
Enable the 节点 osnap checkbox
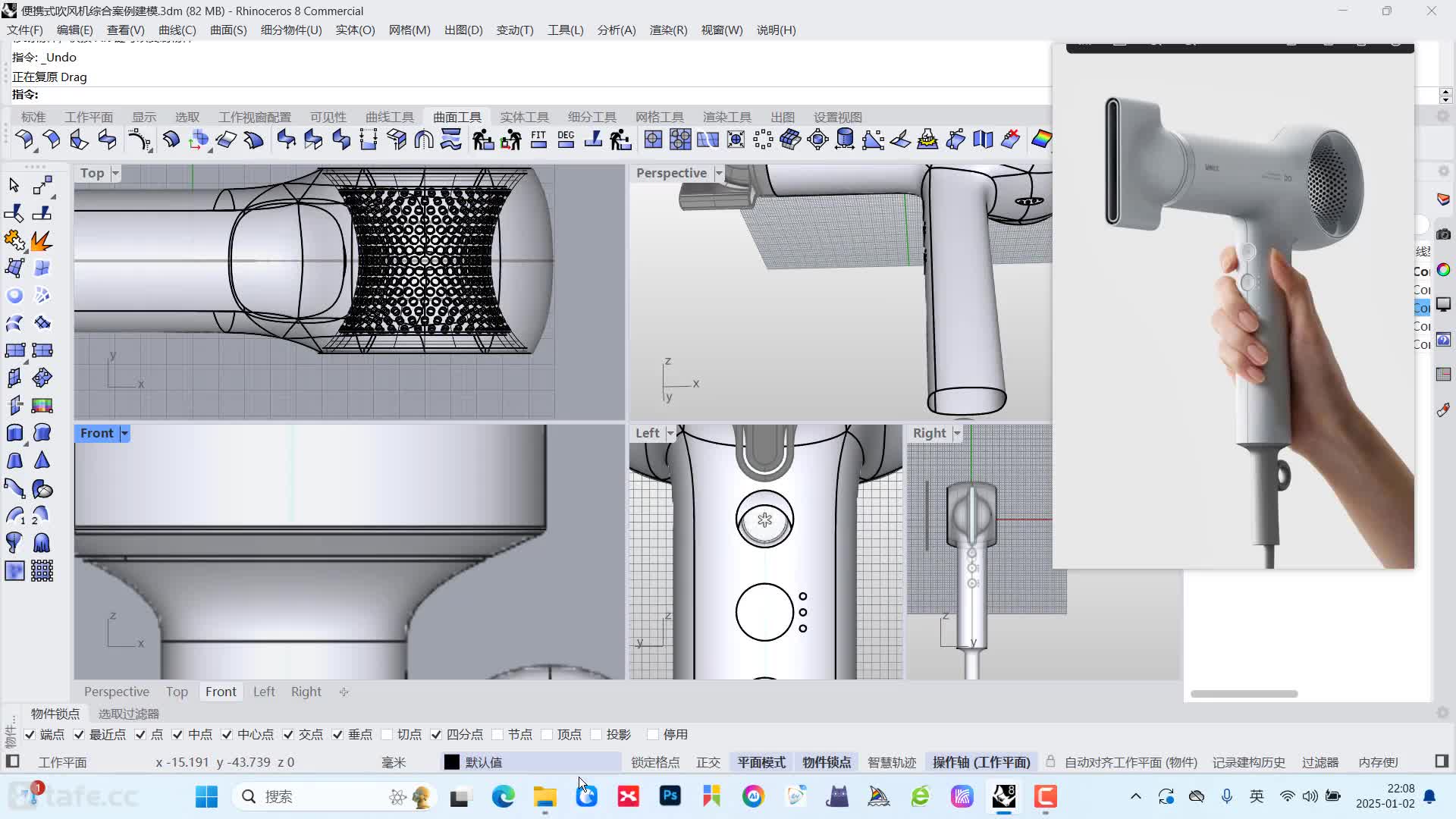pyautogui.click(x=497, y=734)
